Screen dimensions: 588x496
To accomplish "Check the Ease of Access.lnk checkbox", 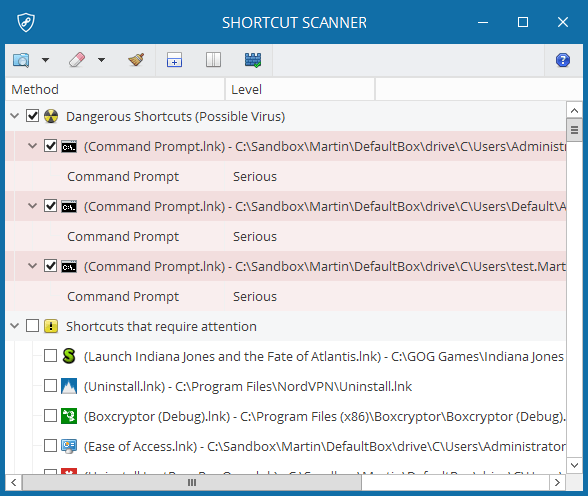I will [50, 446].
